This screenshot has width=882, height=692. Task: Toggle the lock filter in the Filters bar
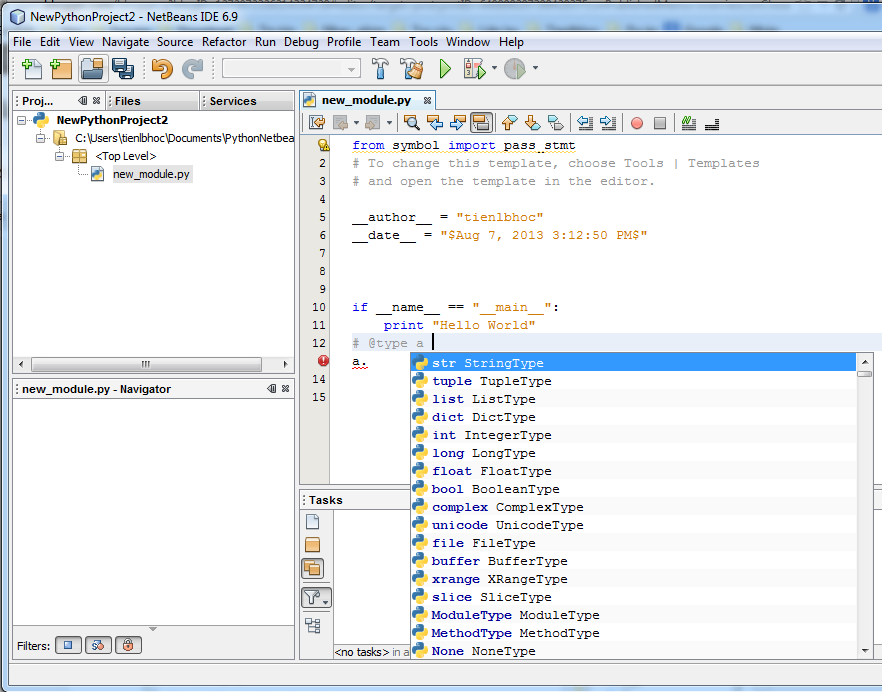tap(128, 645)
